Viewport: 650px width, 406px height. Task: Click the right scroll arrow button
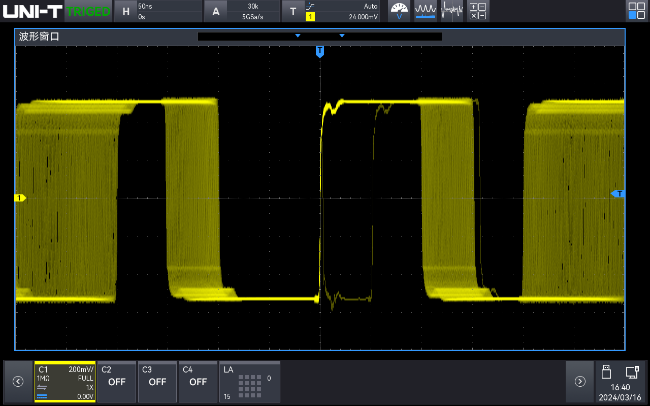point(579,381)
